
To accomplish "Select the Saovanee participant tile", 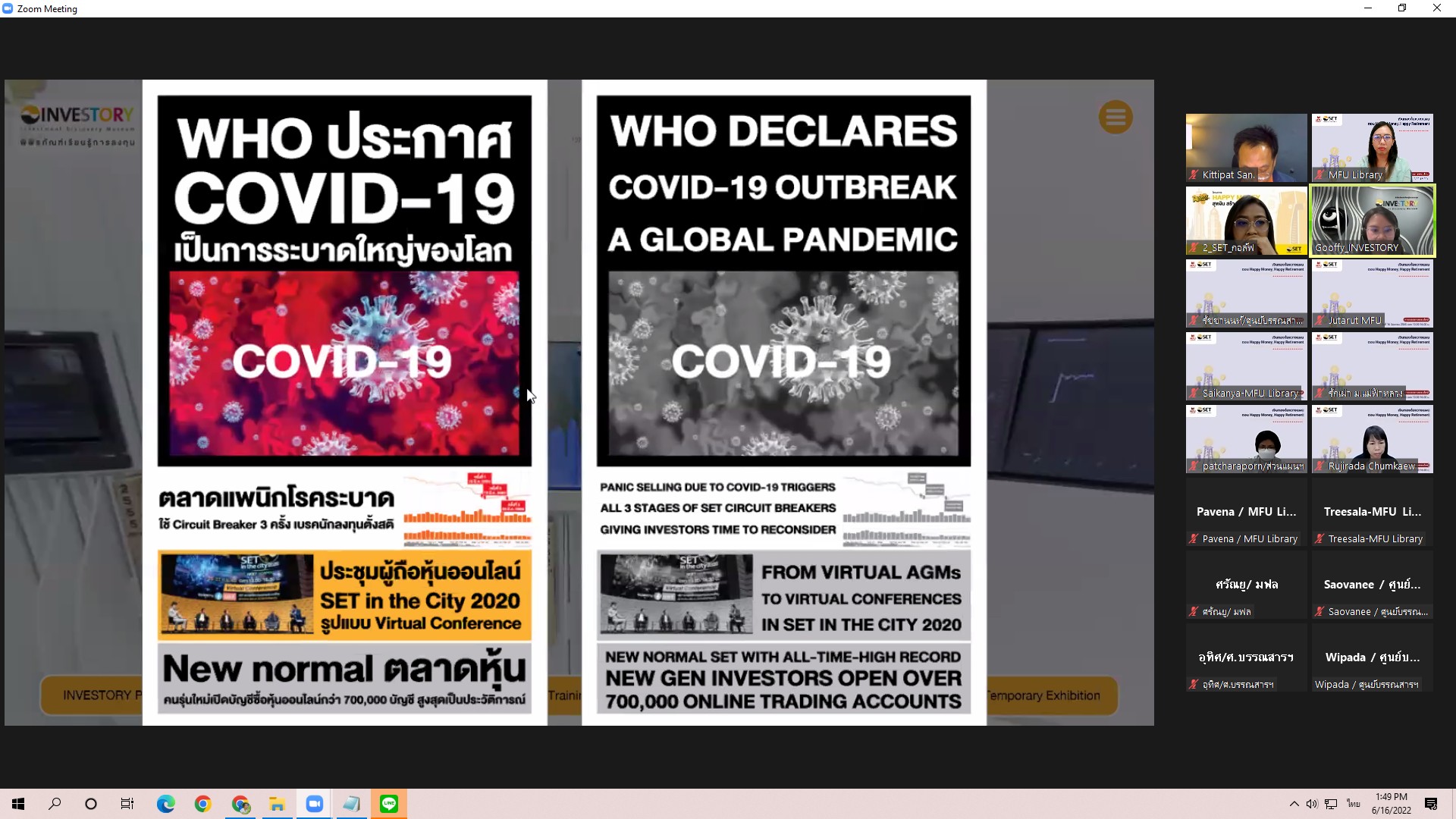I will coord(1373,585).
